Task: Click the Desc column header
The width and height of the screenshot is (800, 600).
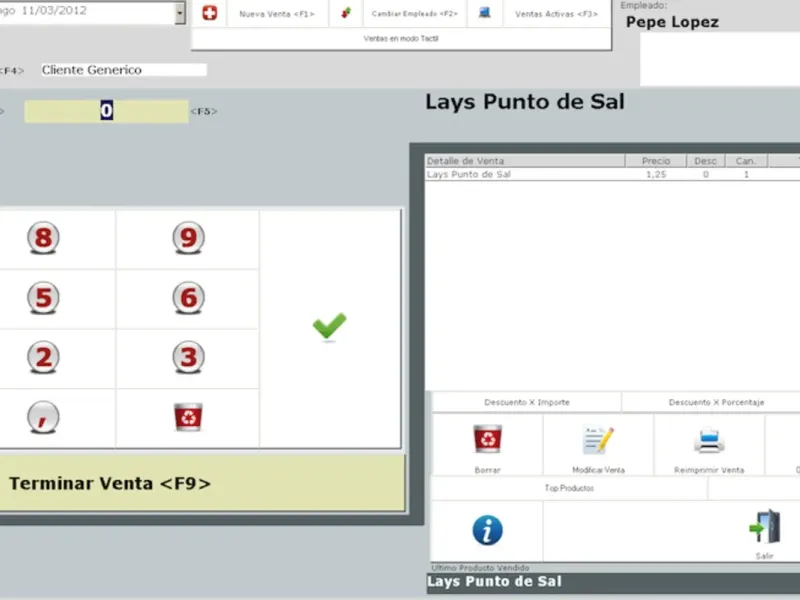Action: [x=706, y=161]
